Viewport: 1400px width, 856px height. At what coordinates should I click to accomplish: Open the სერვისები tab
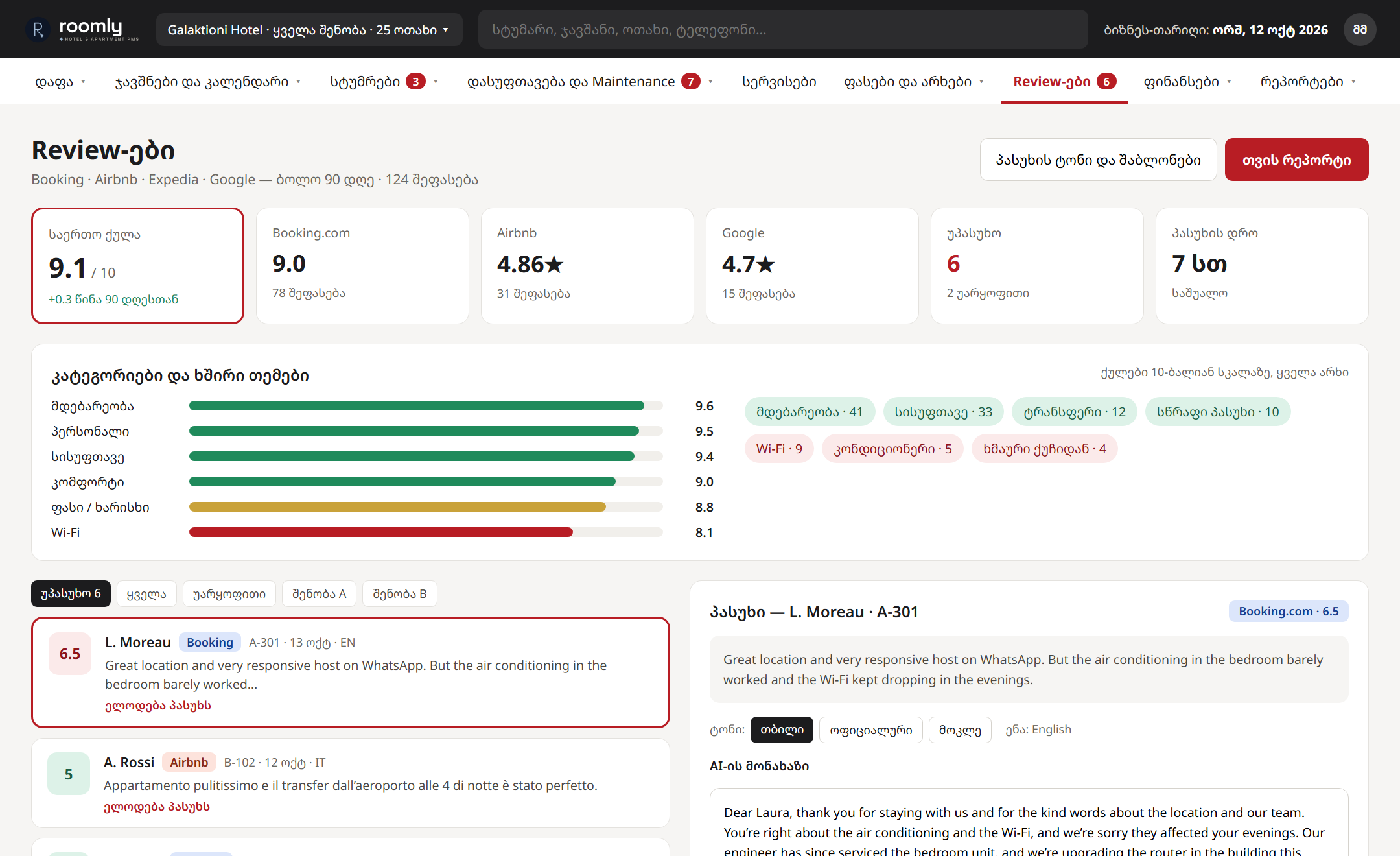tap(779, 82)
